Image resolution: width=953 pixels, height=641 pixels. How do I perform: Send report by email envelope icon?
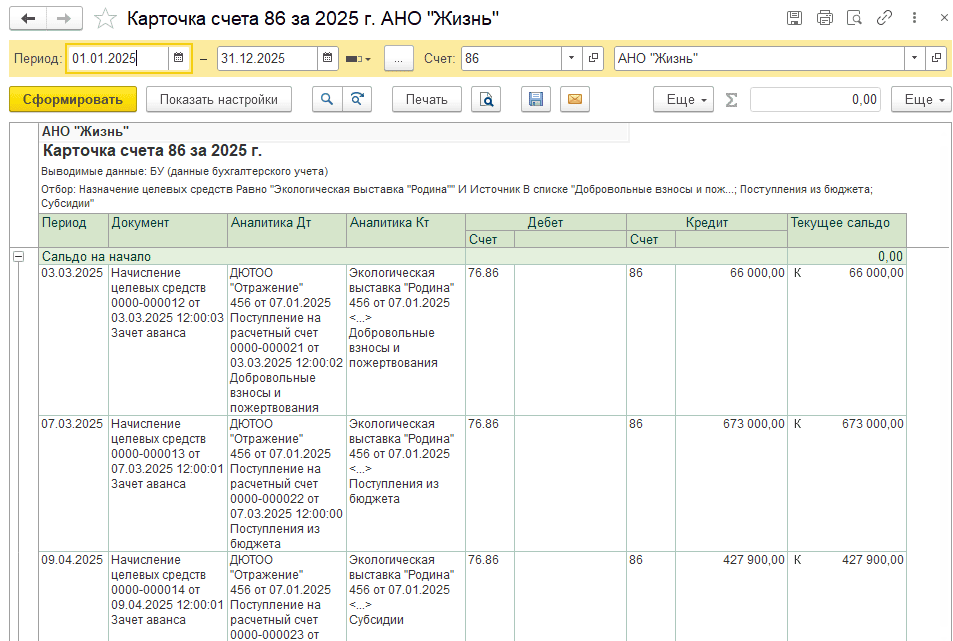coord(574,99)
